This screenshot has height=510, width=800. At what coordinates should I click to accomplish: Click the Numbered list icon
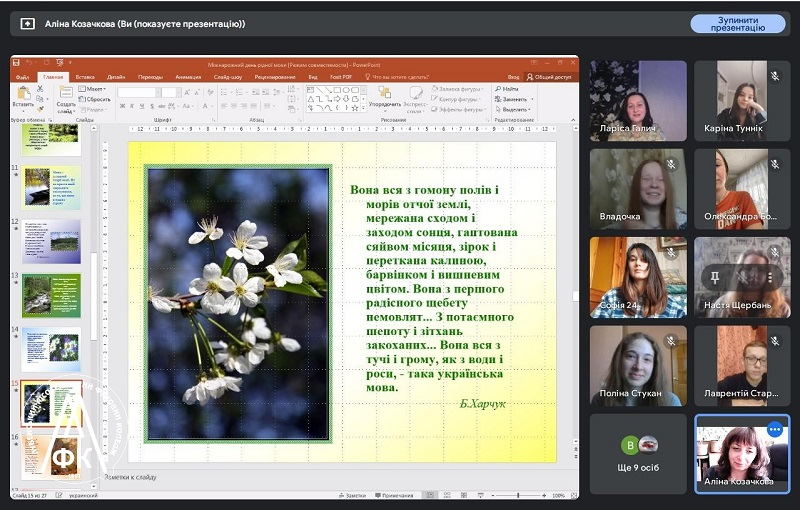coord(239,92)
